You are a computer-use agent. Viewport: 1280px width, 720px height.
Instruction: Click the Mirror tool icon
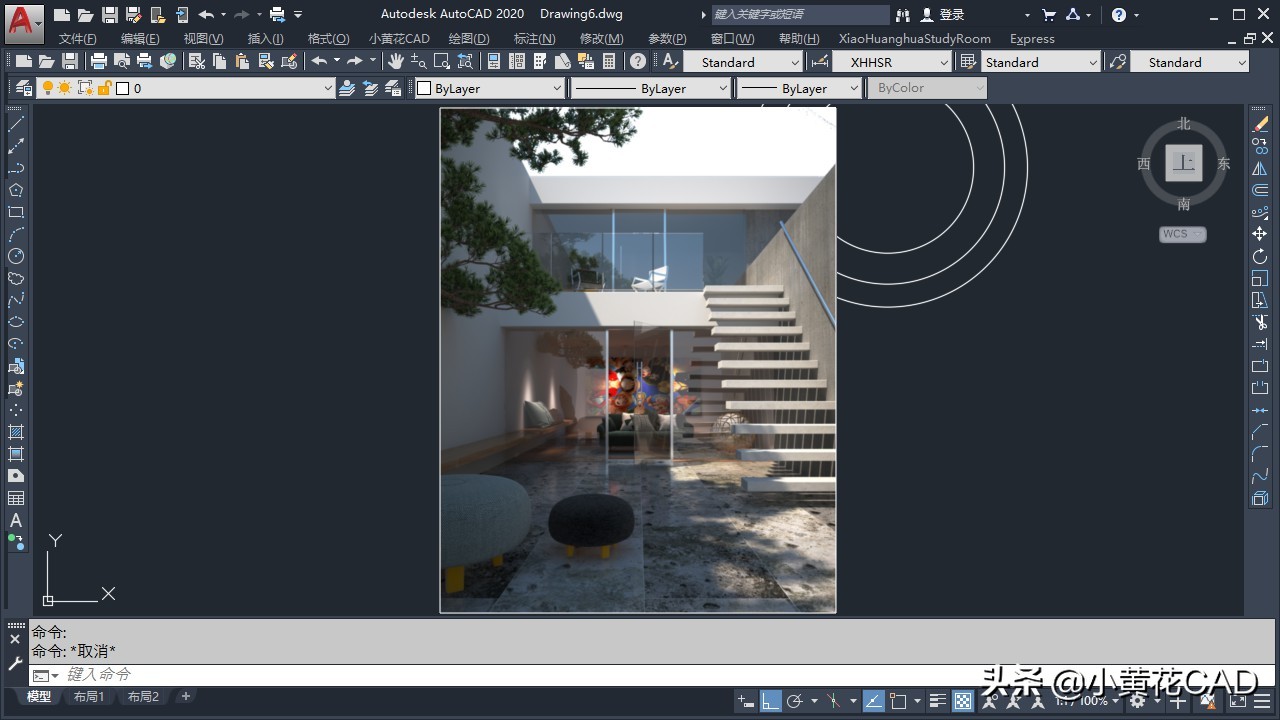pyautogui.click(x=1260, y=168)
